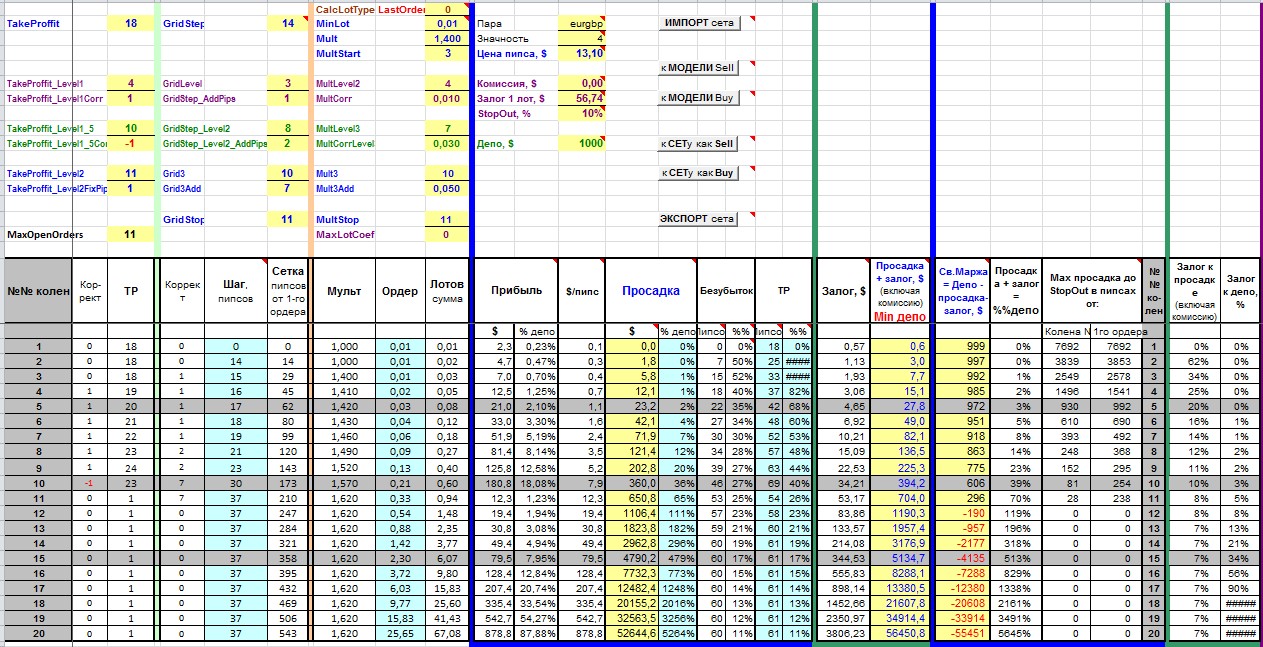The height and width of the screenshot is (647, 1263).
Task: Select the red -1 TakeProffit_Level1_5Corr value
Action: coord(131,143)
